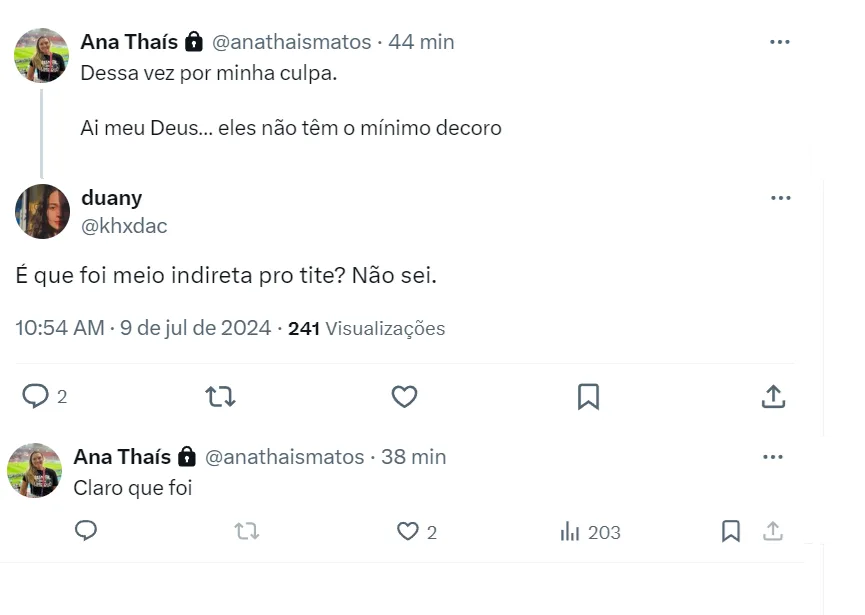865x615 pixels.
Task: Open @anathaismatos handle in top tweet
Action: (292, 42)
